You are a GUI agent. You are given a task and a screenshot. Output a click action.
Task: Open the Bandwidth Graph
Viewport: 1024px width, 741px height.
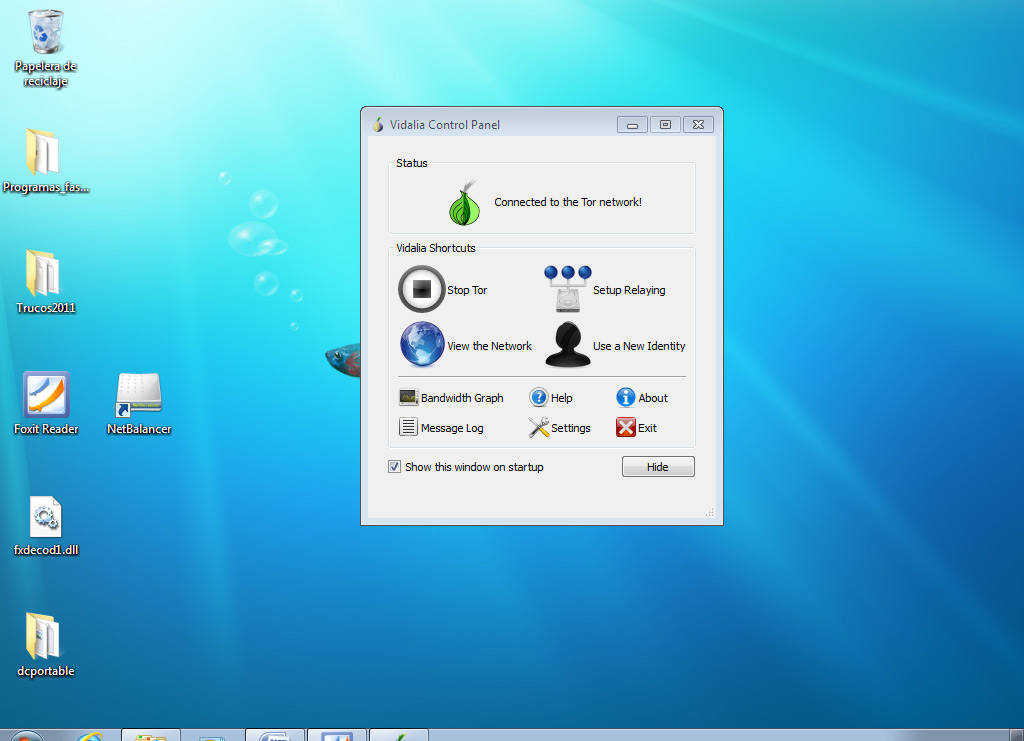(408, 397)
